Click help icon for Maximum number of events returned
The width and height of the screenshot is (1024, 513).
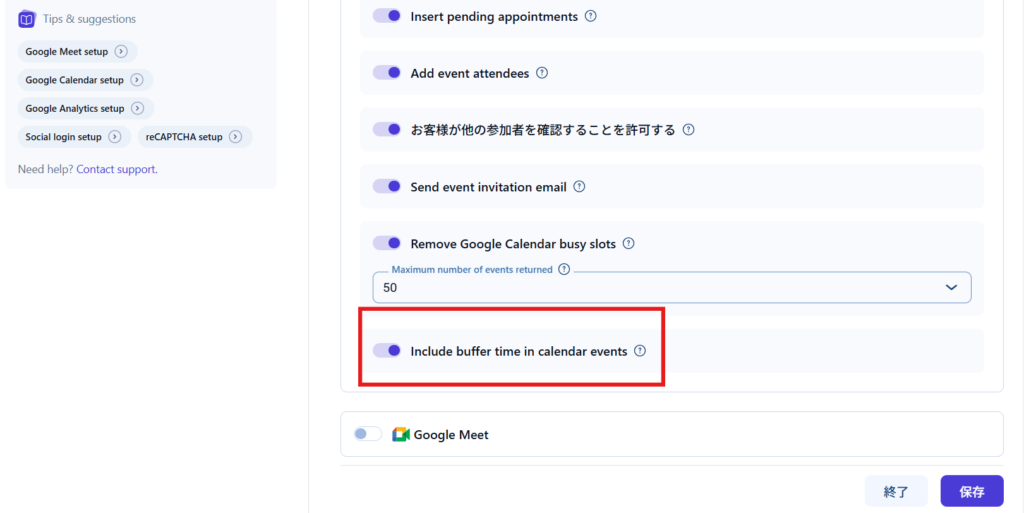pyautogui.click(x=564, y=269)
